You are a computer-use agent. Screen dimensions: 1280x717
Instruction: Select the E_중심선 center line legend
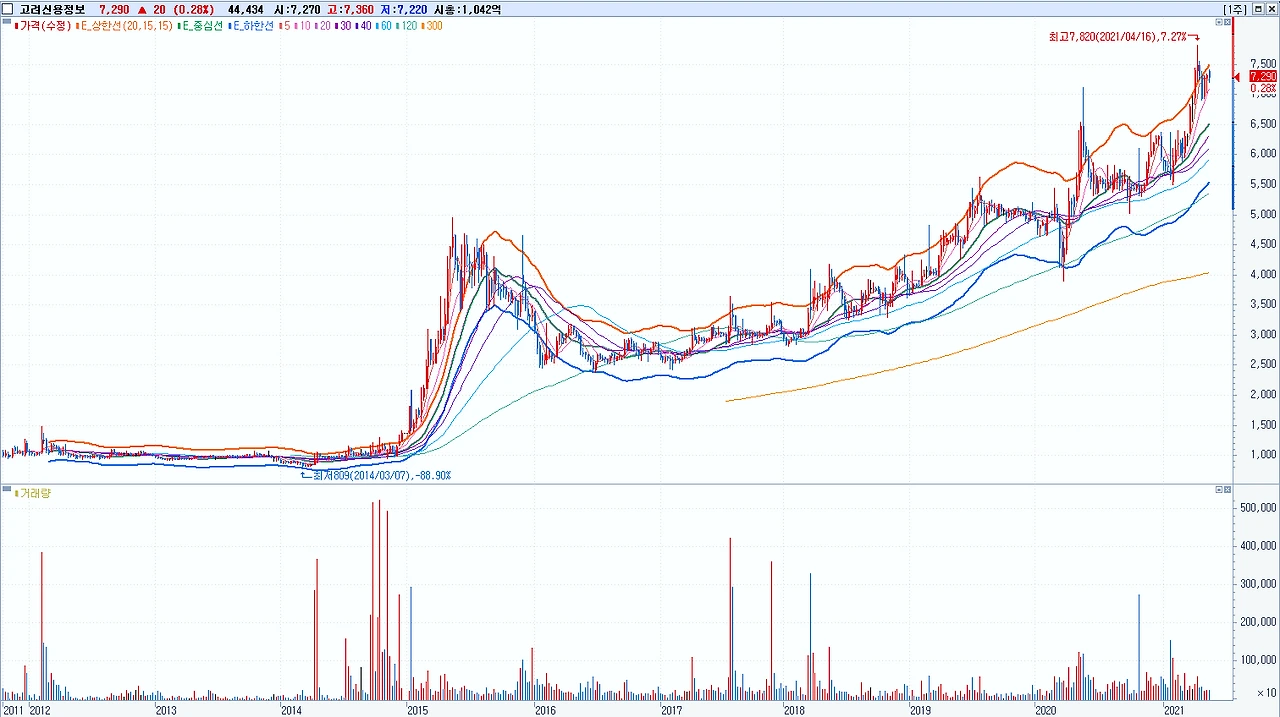[202, 25]
